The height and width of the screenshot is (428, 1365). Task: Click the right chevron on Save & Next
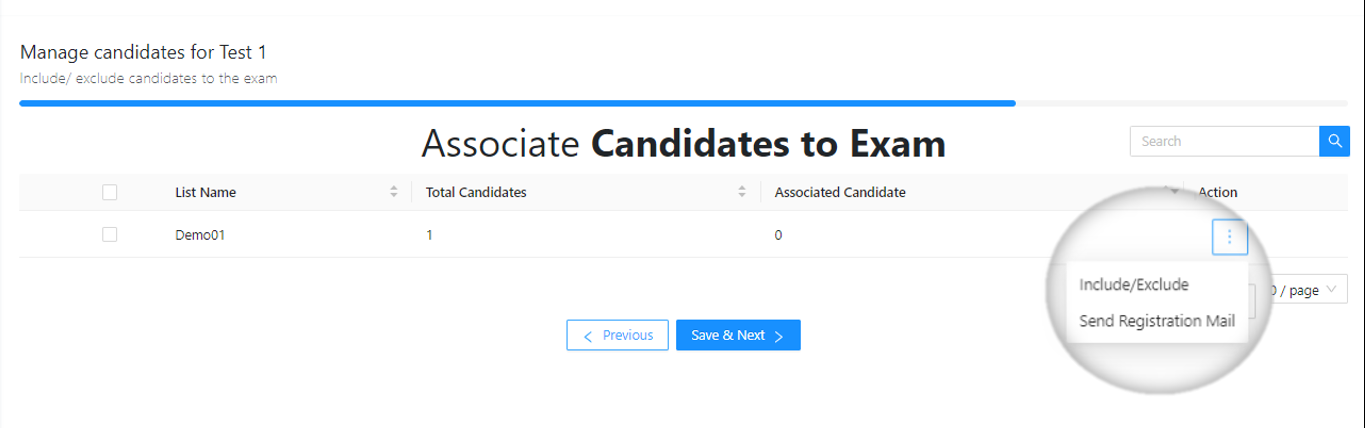click(x=779, y=336)
